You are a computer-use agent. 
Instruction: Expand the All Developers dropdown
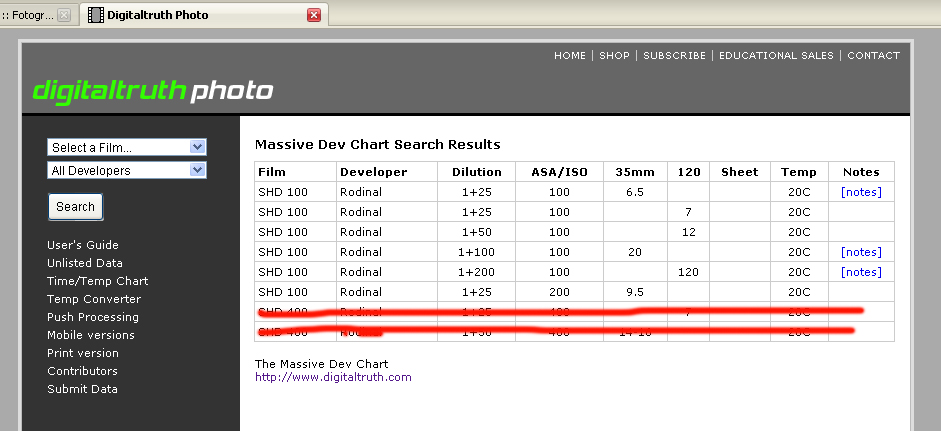pyautogui.click(x=127, y=170)
